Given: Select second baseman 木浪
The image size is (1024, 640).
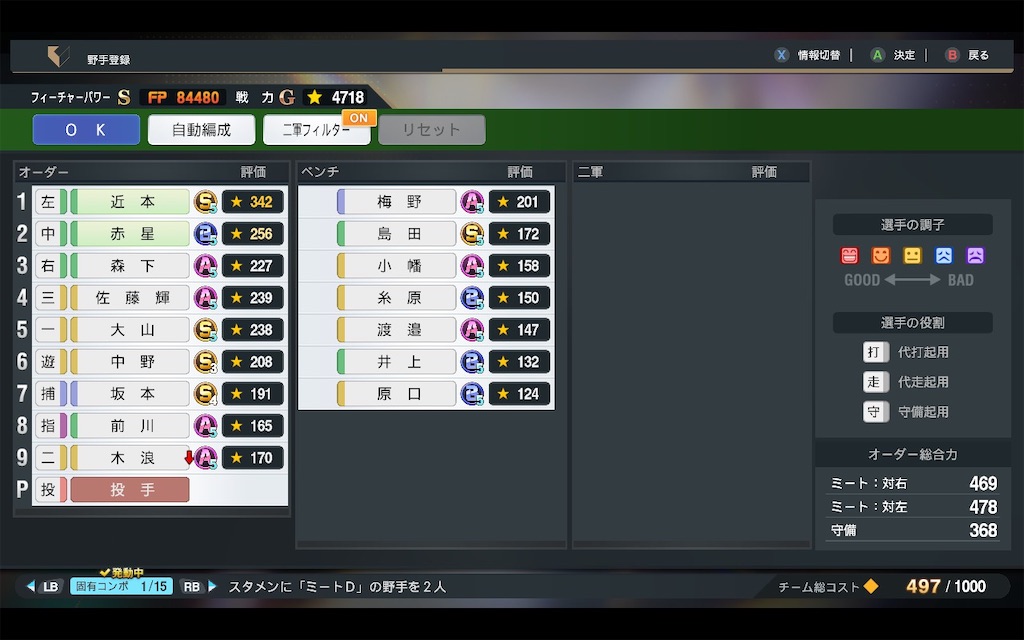Looking at the screenshot, I should [x=130, y=458].
